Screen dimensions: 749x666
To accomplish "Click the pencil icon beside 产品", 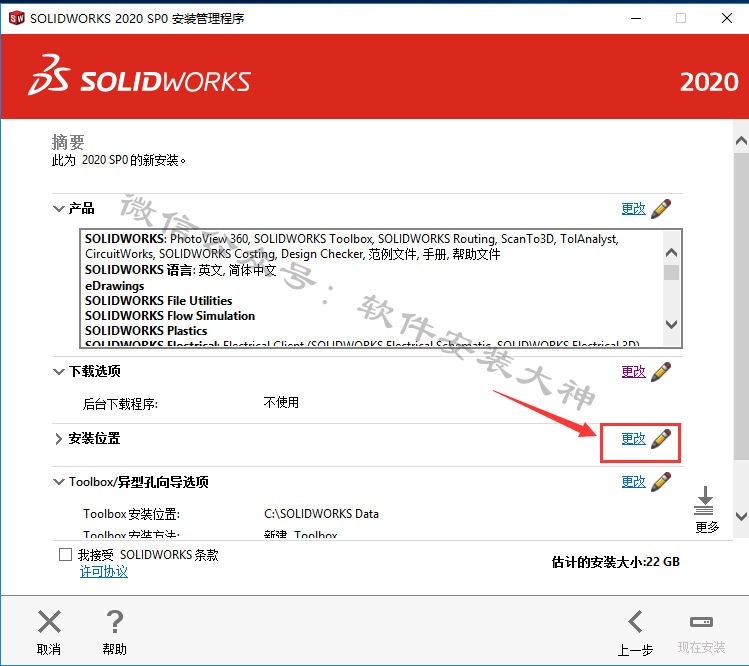I will [x=661, y=209].
